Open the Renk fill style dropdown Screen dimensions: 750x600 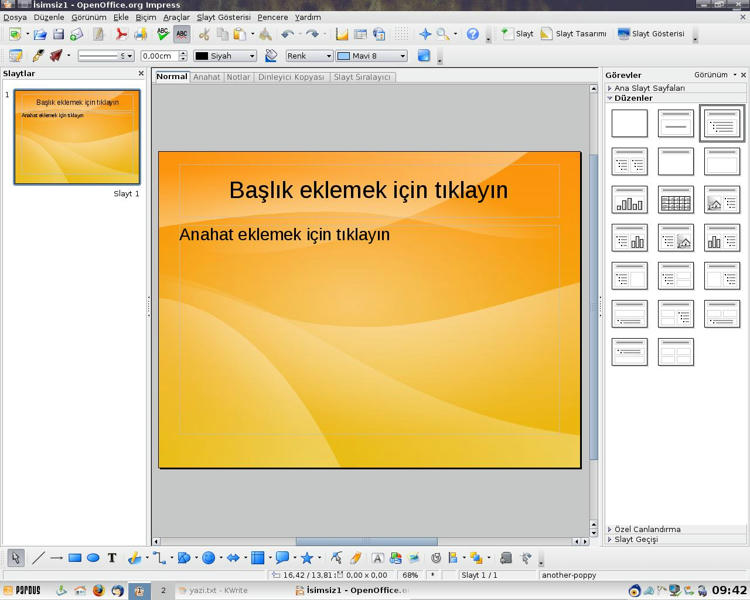(309, 56)
